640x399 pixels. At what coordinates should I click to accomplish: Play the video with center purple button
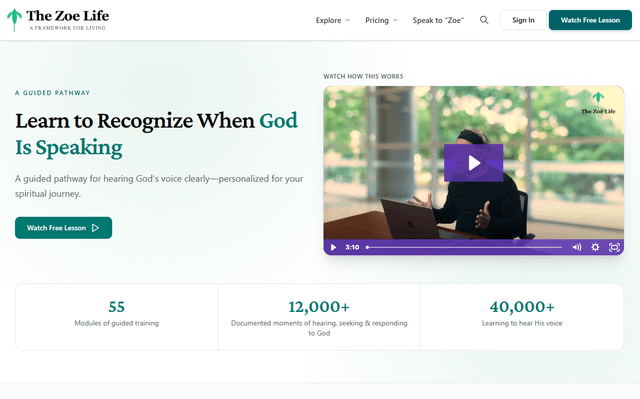tap(473, 163)
